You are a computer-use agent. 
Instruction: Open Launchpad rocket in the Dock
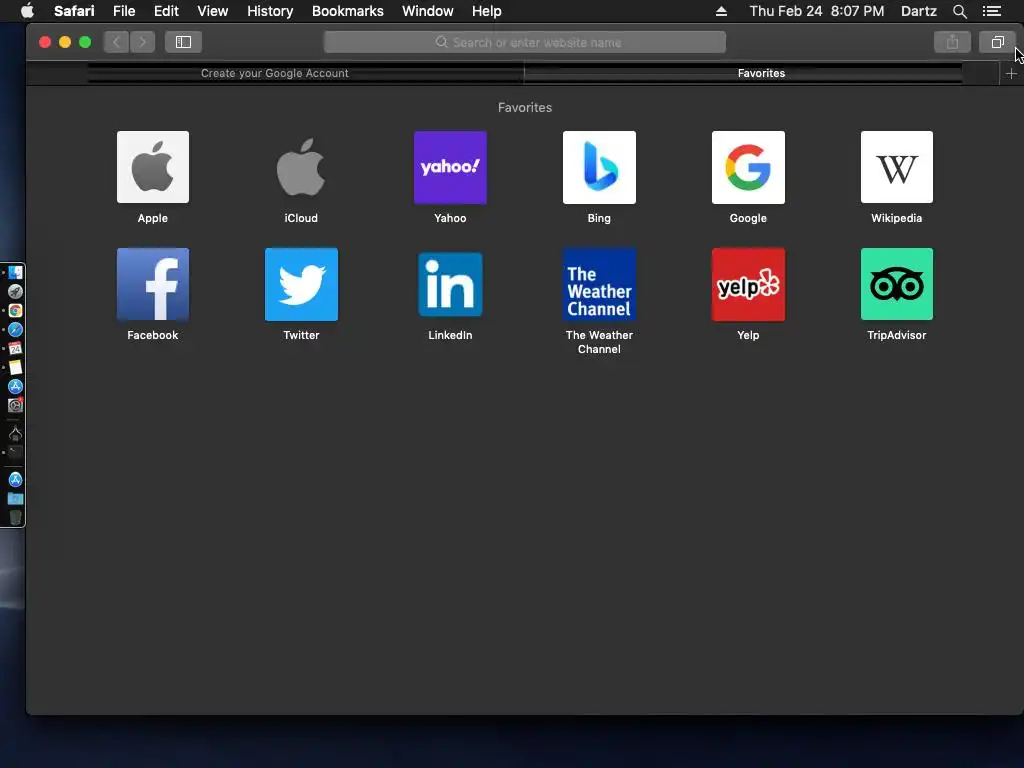click(15, 291)
